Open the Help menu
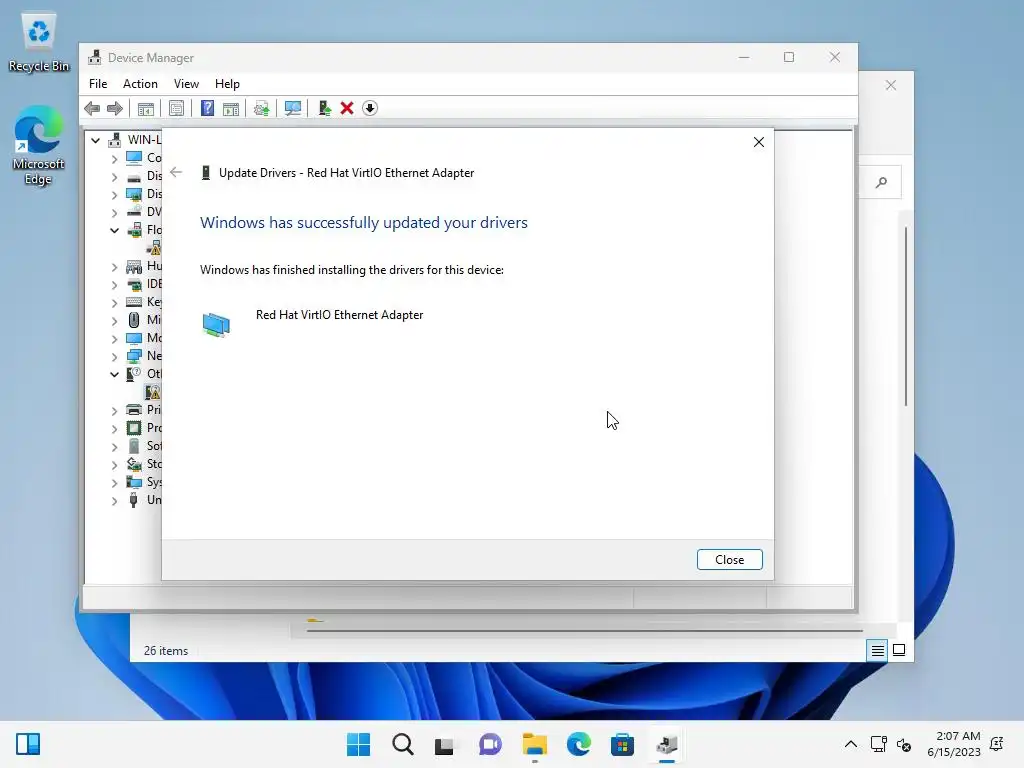 click(x=227, y=84)
